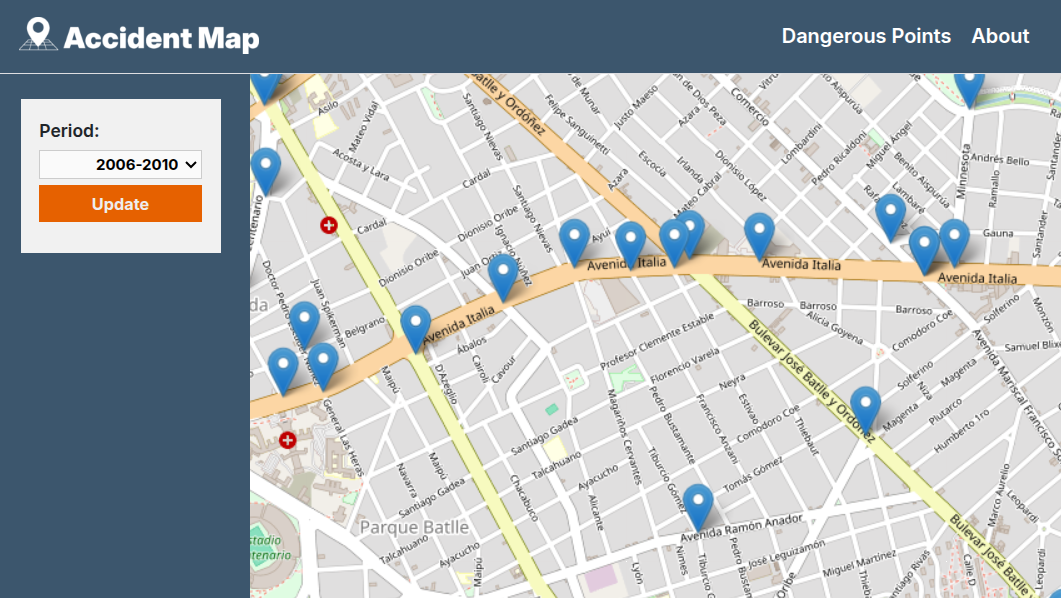
Task: Open the pin just above the General Las Heras label
Action: coord(323,366)
